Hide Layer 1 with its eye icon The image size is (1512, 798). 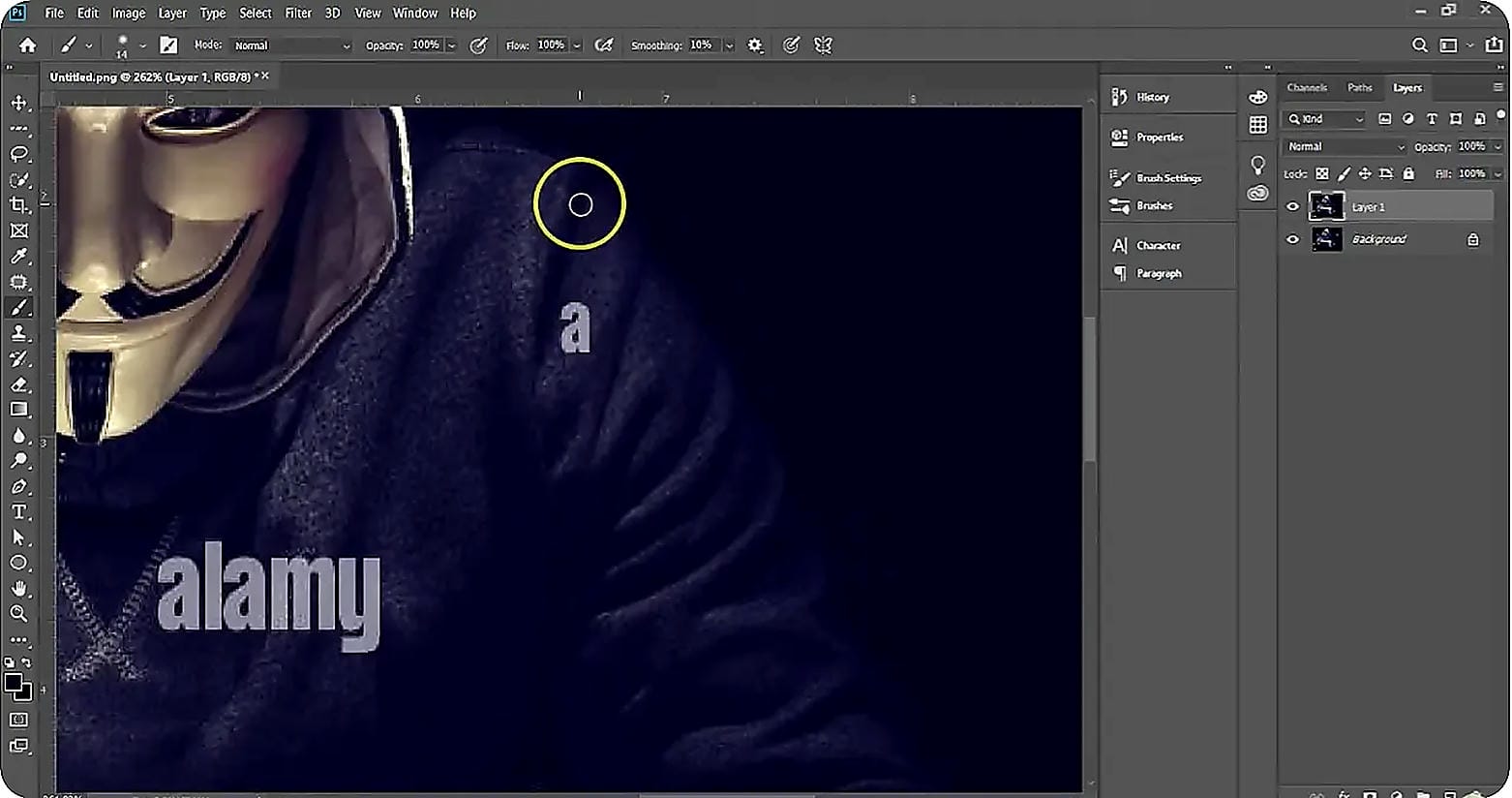(1292, 206)
